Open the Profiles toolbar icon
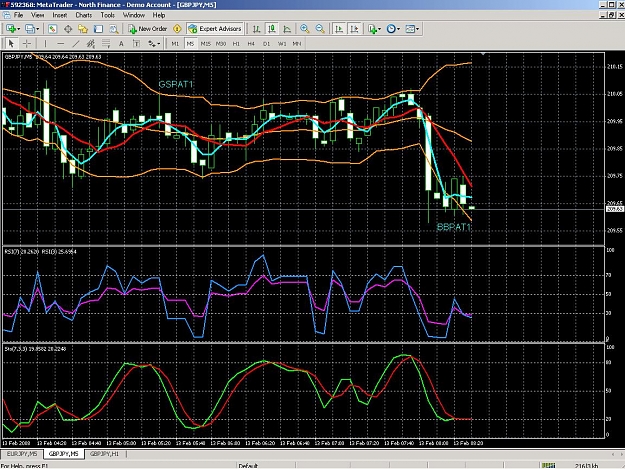The height and width of the screenshot is (469, 625). click(x=29, y=29)
